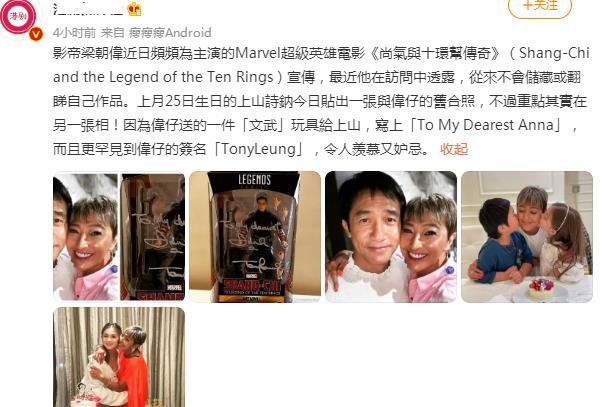Follow the account with +关注 button
Viewport: 613px width, 407px height.
pos(540,7)
